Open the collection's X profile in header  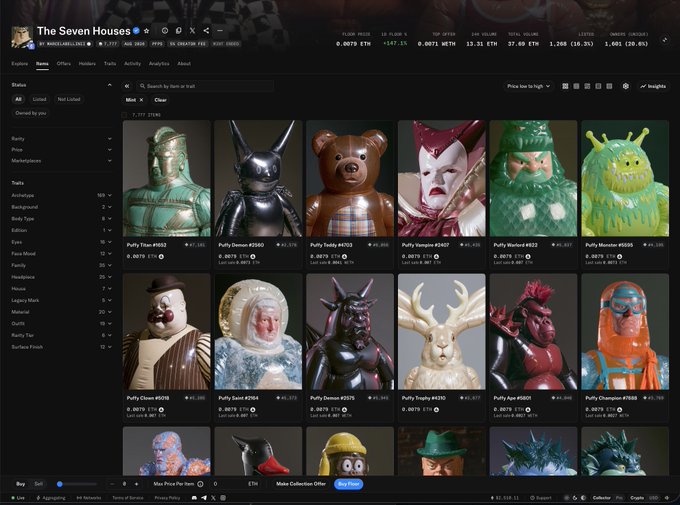click(192, 31)
